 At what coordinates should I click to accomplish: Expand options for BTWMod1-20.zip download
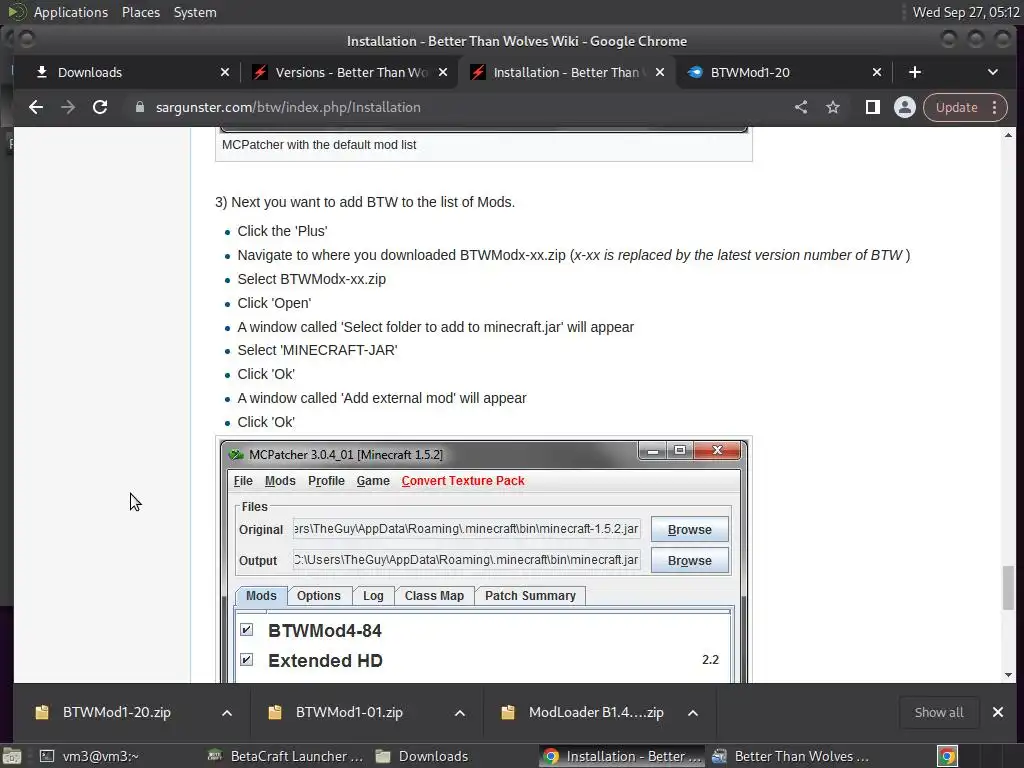(x=227, y=712)
